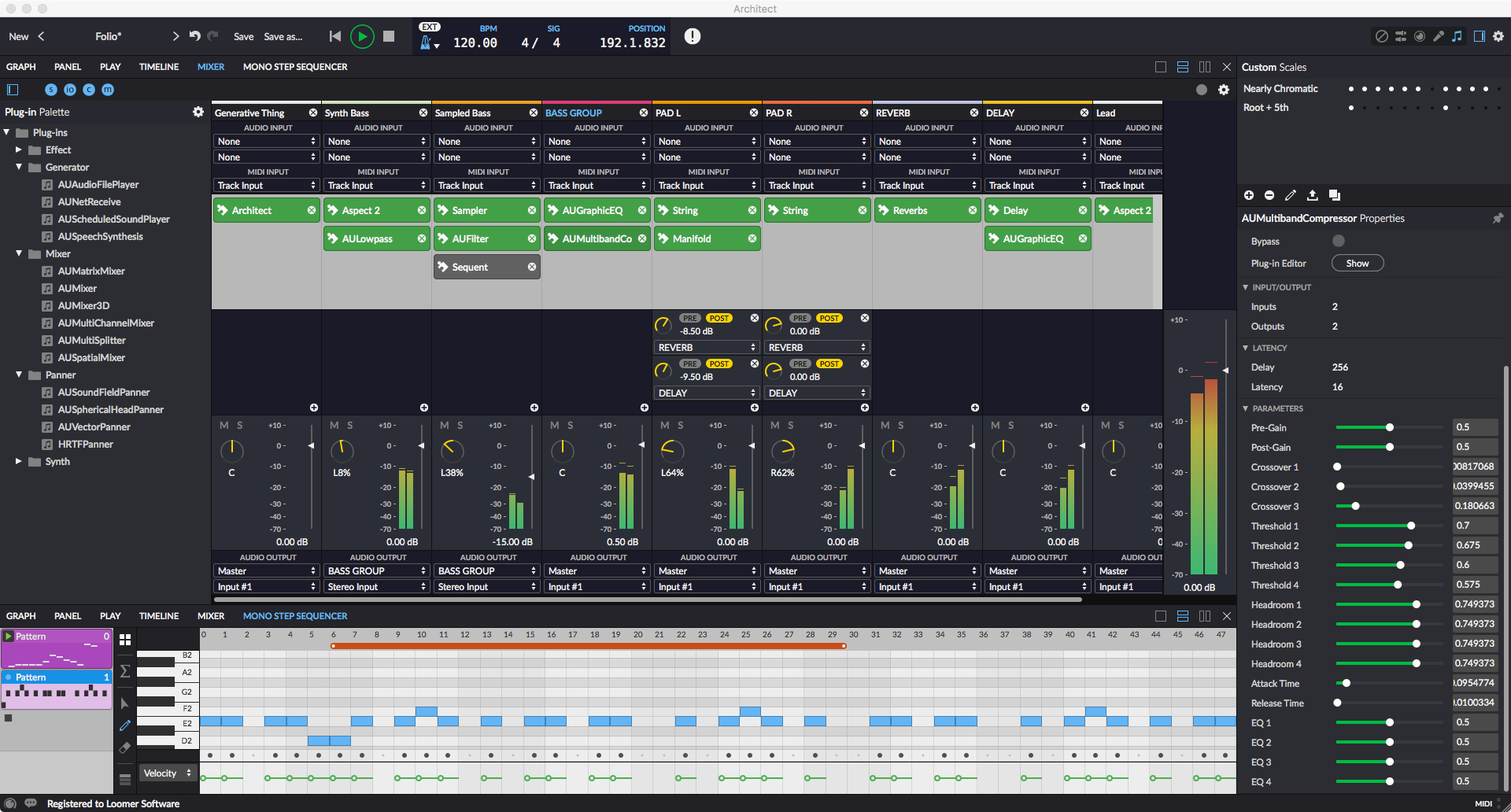Collapse the PARAMETERS section in Properties
The width and height of the screenshot is (1511, 812).
click(1246, 408)
